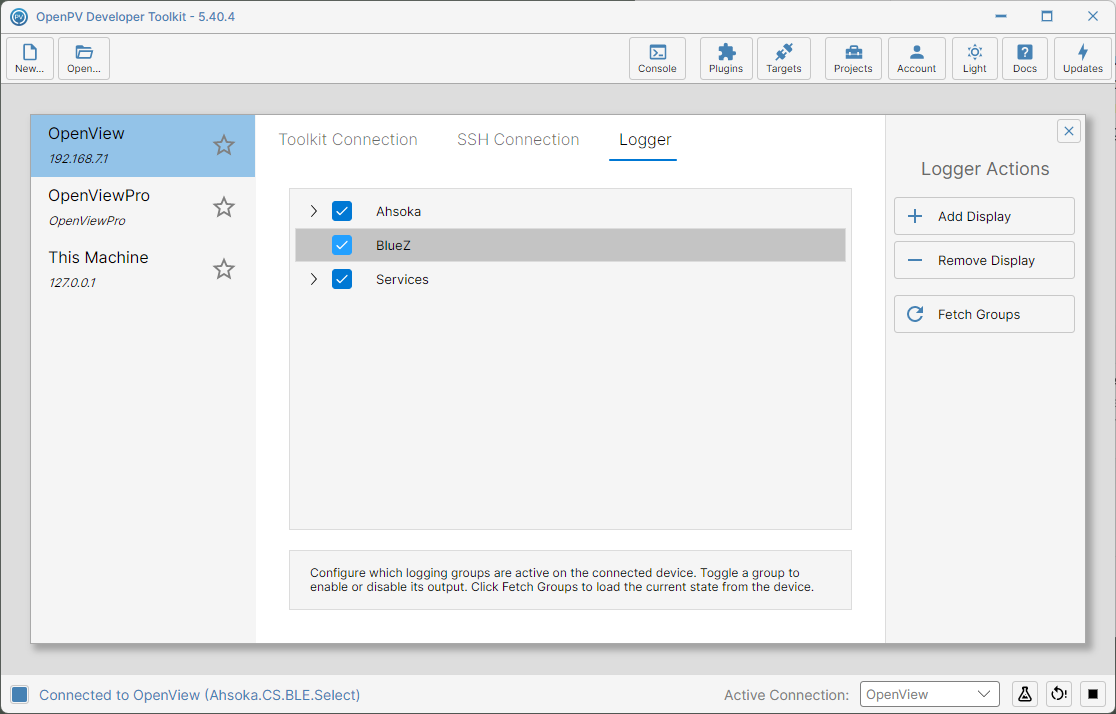This screenshot has width=1116, height=714.
Task: Show the Projects toolbox
Action: 853,58
